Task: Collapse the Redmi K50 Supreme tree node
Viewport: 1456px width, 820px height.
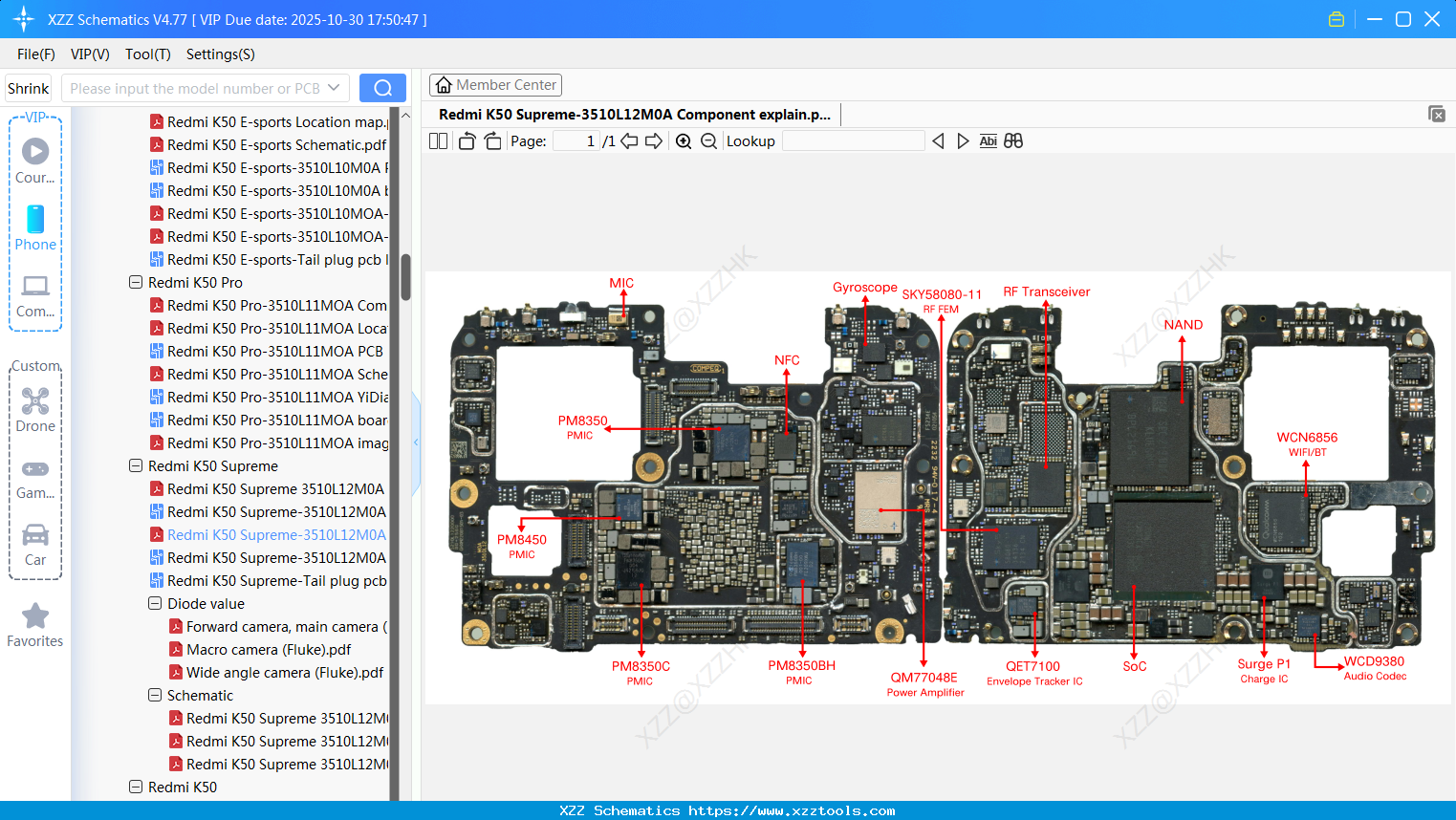Action: [x=135, y=465]
